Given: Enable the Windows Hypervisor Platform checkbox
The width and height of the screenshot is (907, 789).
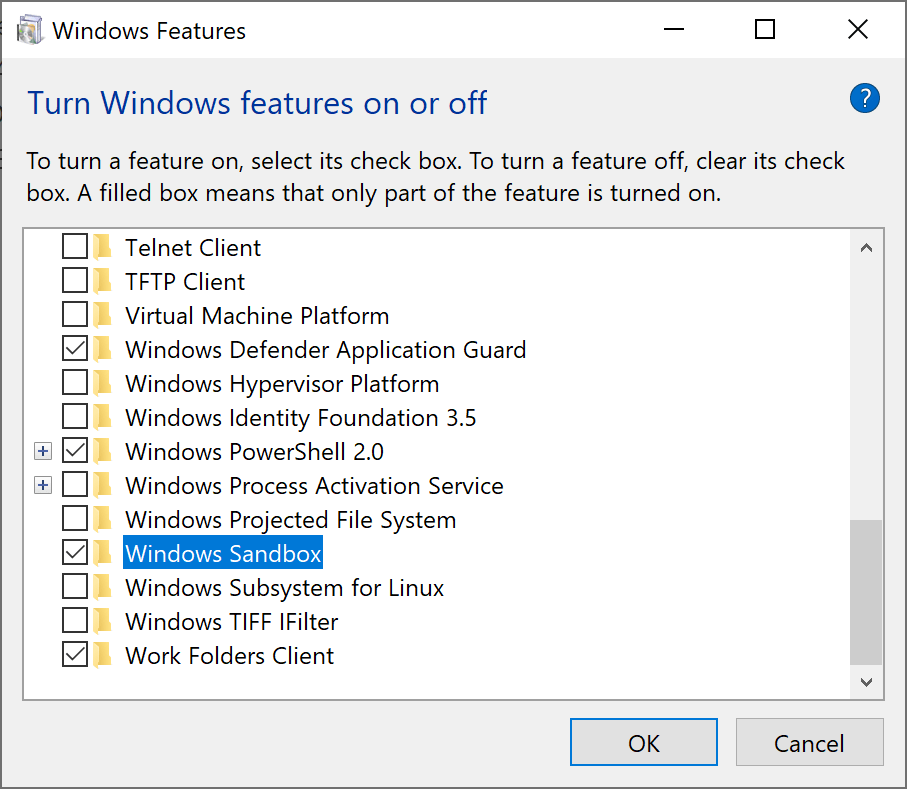Looking at the screenshot, I should point(75,383).
